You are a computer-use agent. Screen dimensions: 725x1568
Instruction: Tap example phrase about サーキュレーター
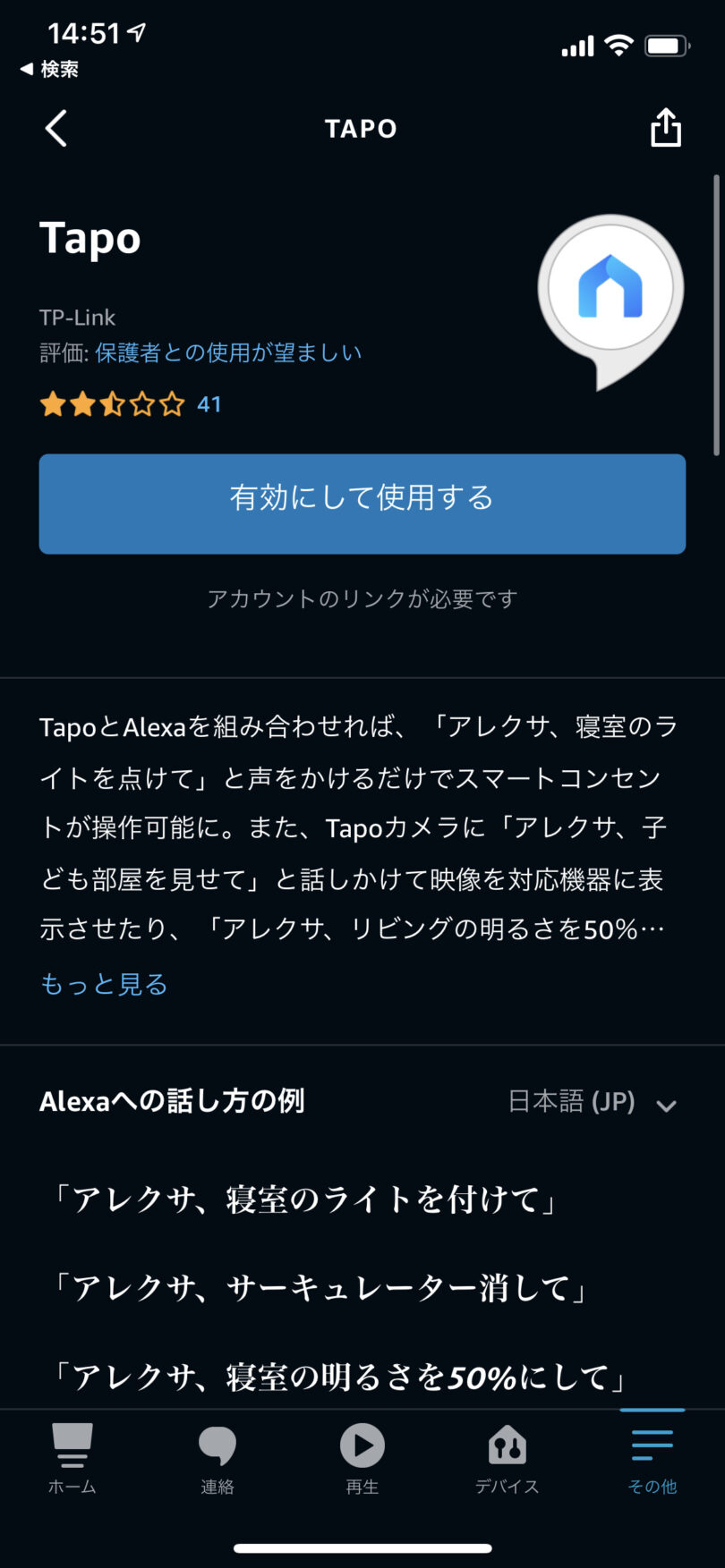click(x=320, y=1287)
